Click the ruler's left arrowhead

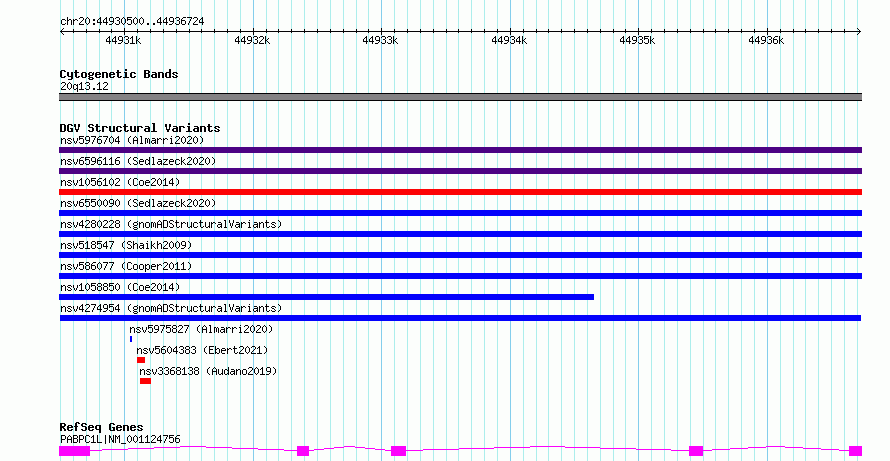click(x=62, y=32)
